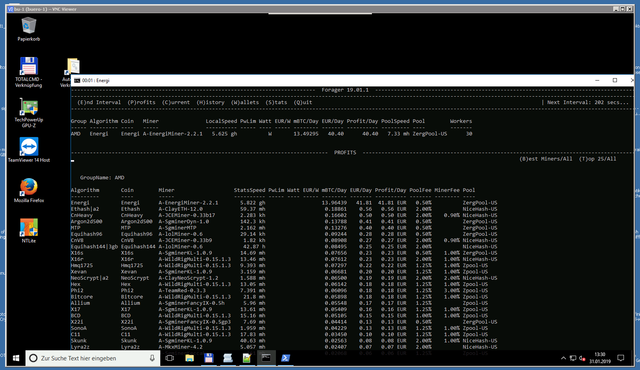This screenshot has width=640, height=370.
Task: Click the StatsSpeed column header
Action: pos(249,190)
